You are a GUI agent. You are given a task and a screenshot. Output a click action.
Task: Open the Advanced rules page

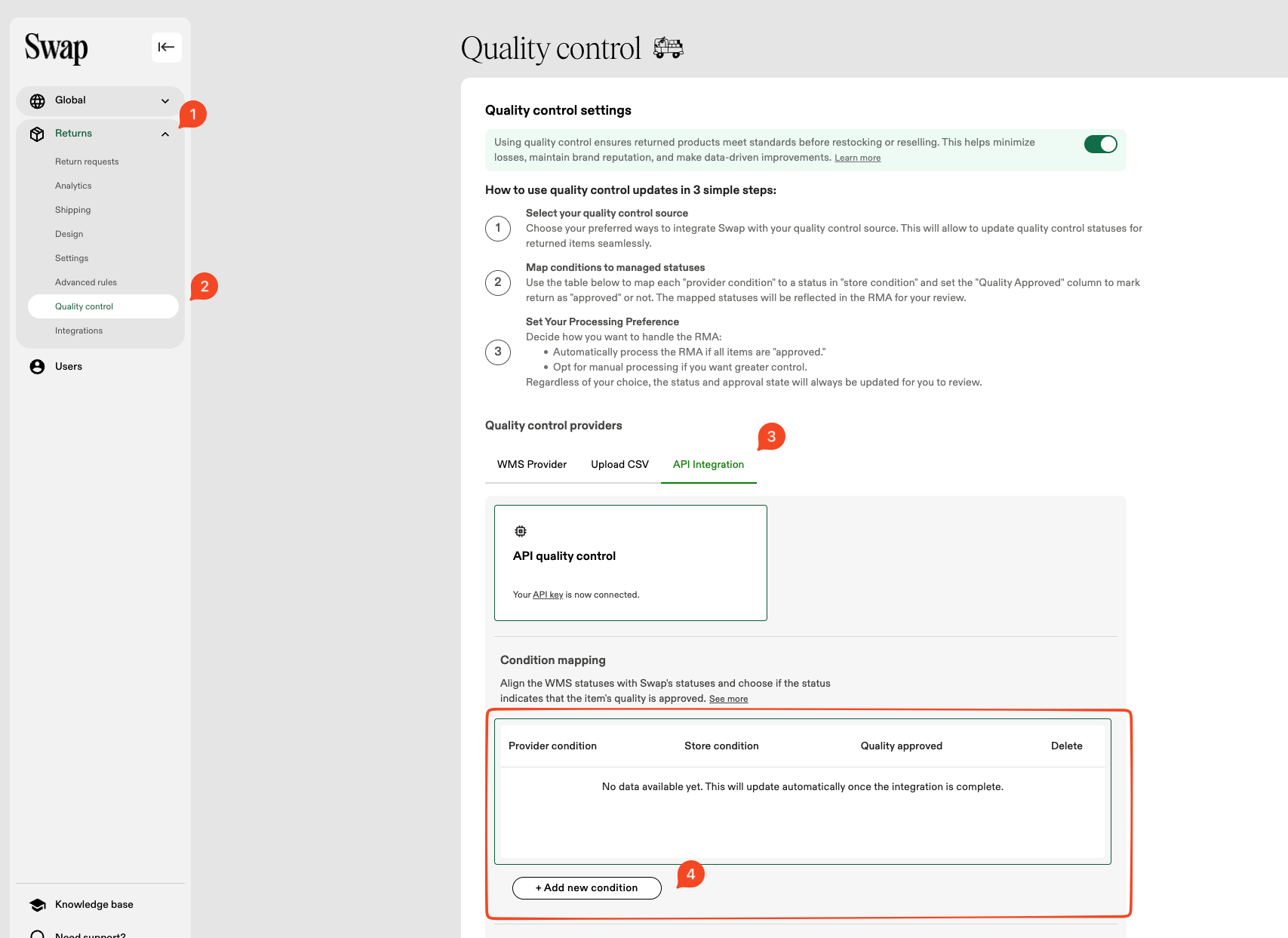point(85,281)
